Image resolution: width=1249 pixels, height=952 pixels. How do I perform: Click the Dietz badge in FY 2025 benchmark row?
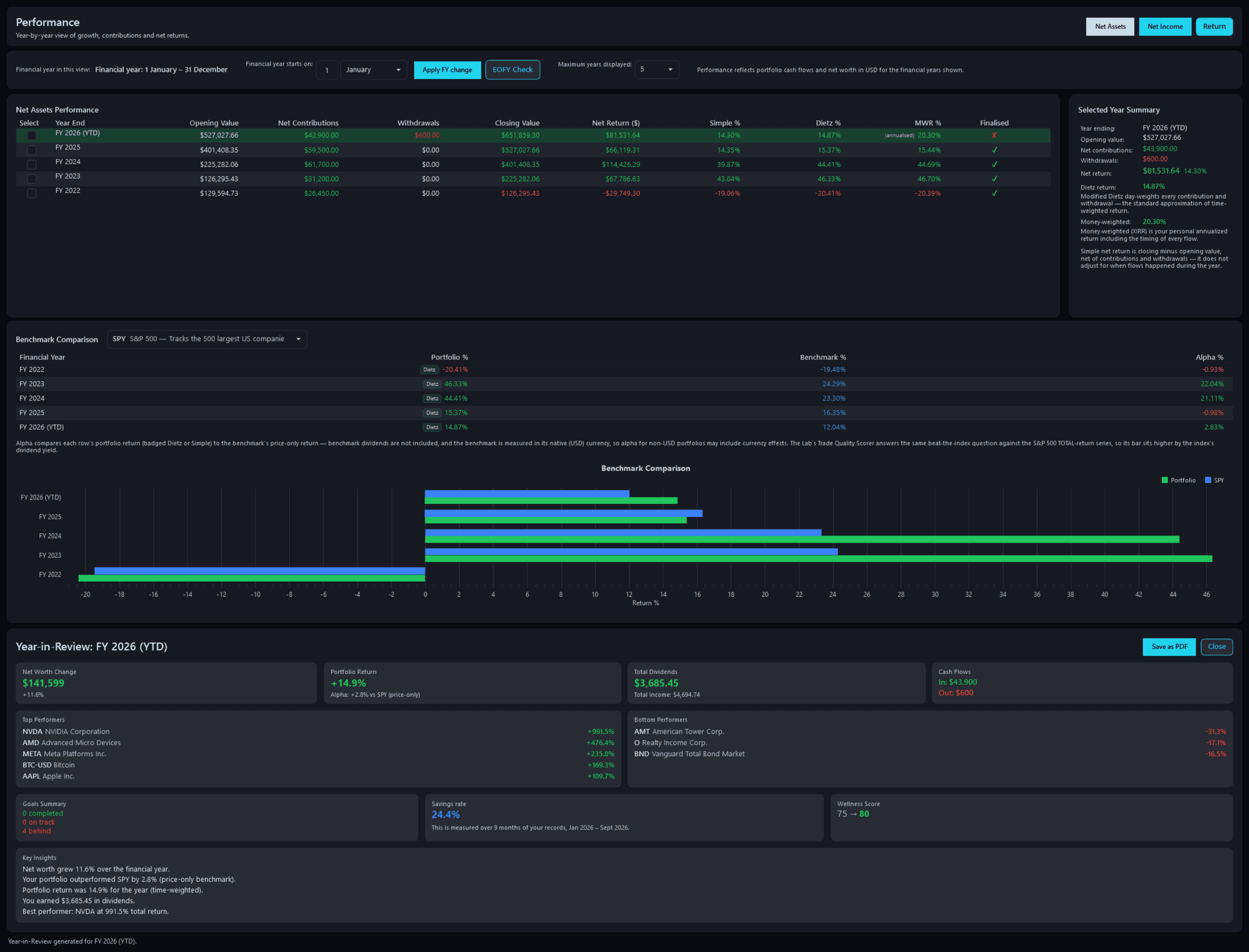(x=432, y=413)
